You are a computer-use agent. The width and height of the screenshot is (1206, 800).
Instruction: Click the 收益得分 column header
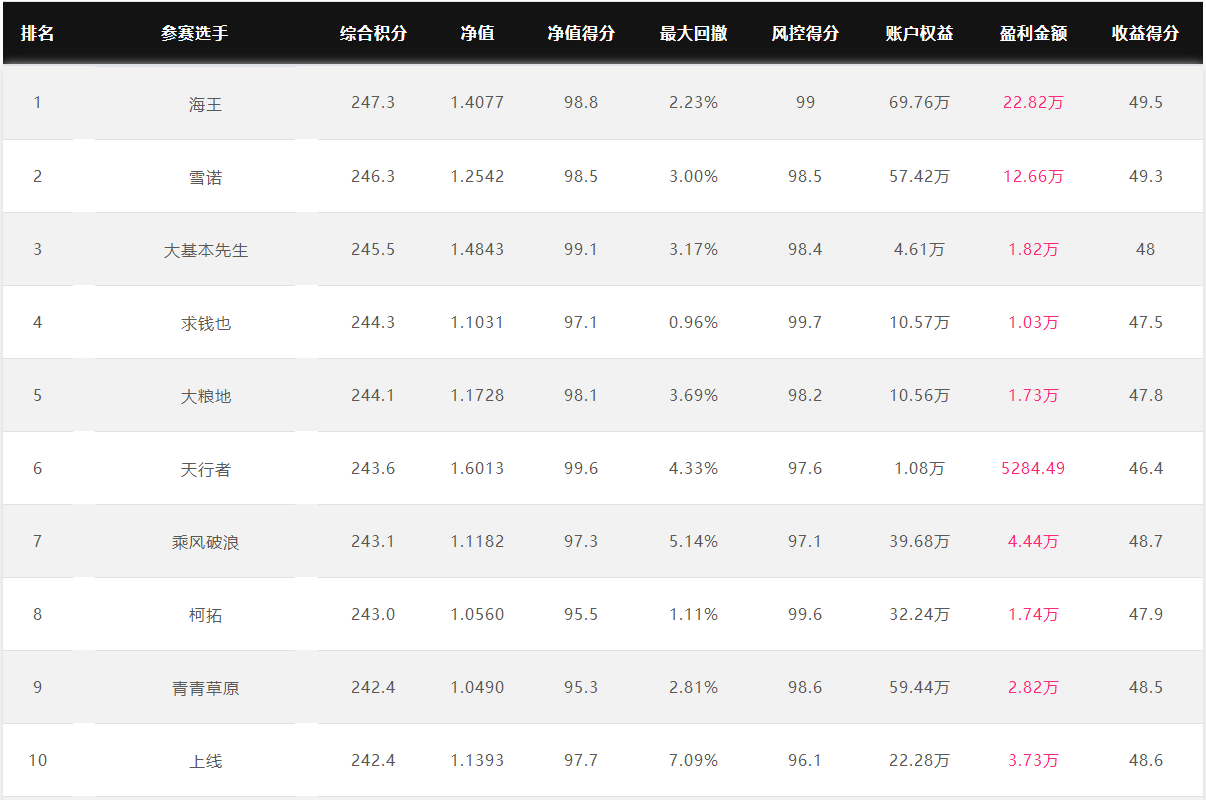(x=1145, y=33)
